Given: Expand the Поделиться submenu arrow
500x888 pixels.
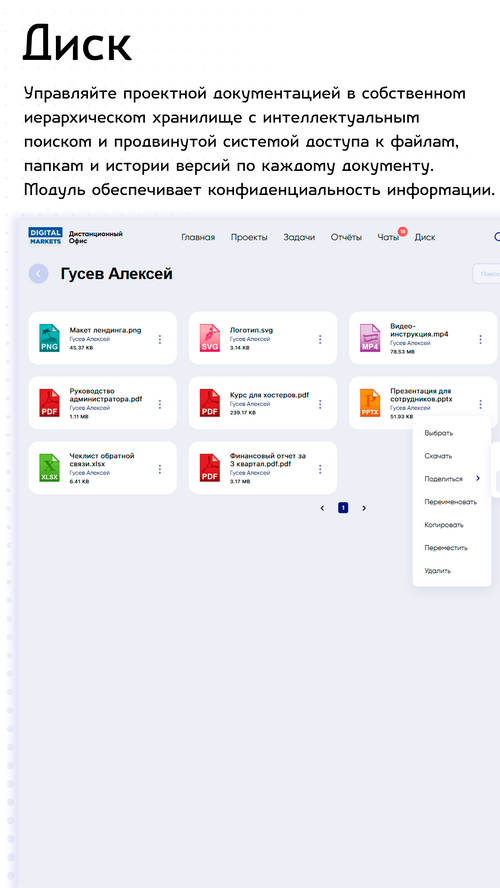Looking at the screenshot, I should (x=478, y=479).
